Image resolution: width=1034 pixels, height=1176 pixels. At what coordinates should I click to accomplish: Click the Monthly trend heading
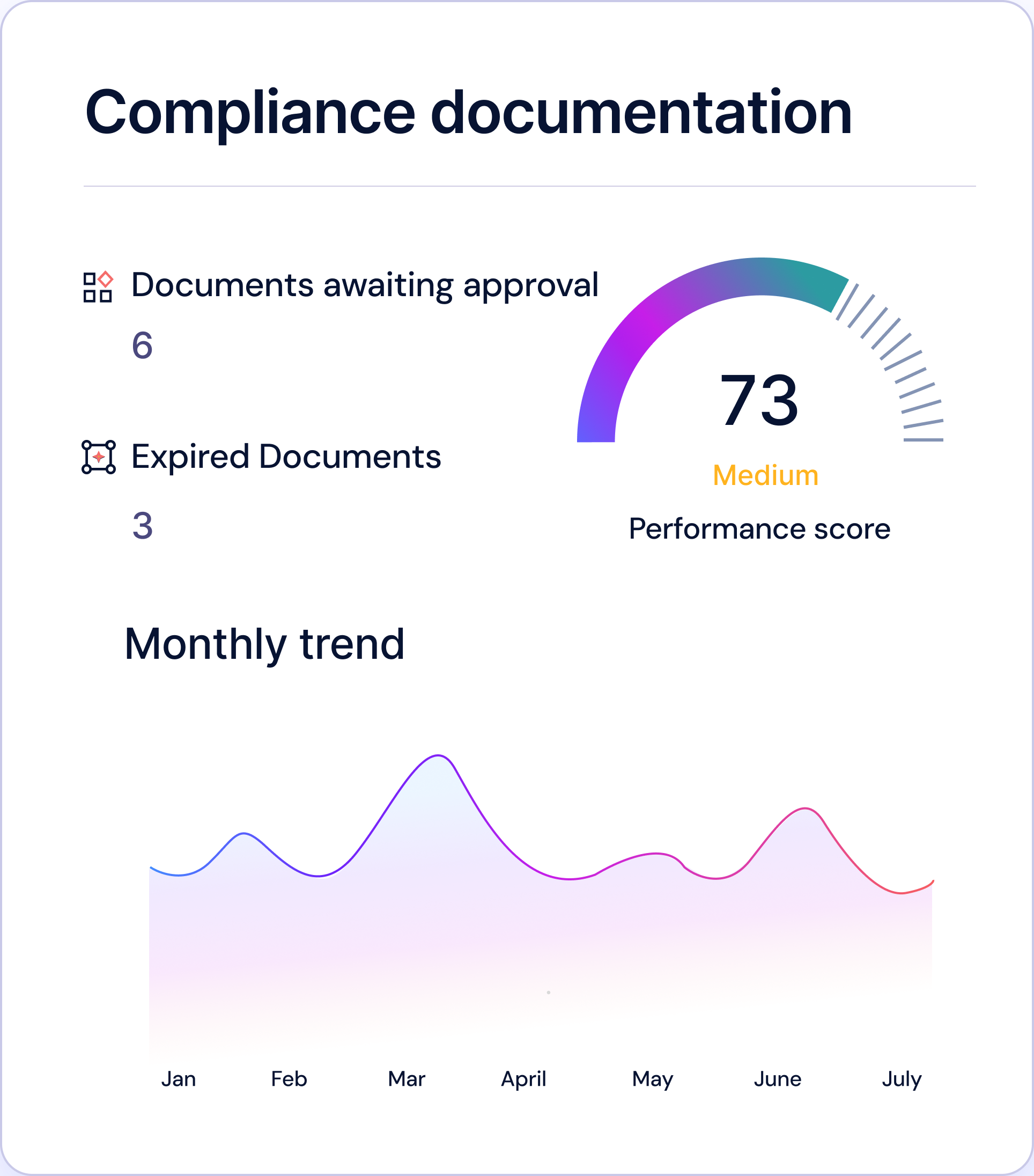[264, 644]
